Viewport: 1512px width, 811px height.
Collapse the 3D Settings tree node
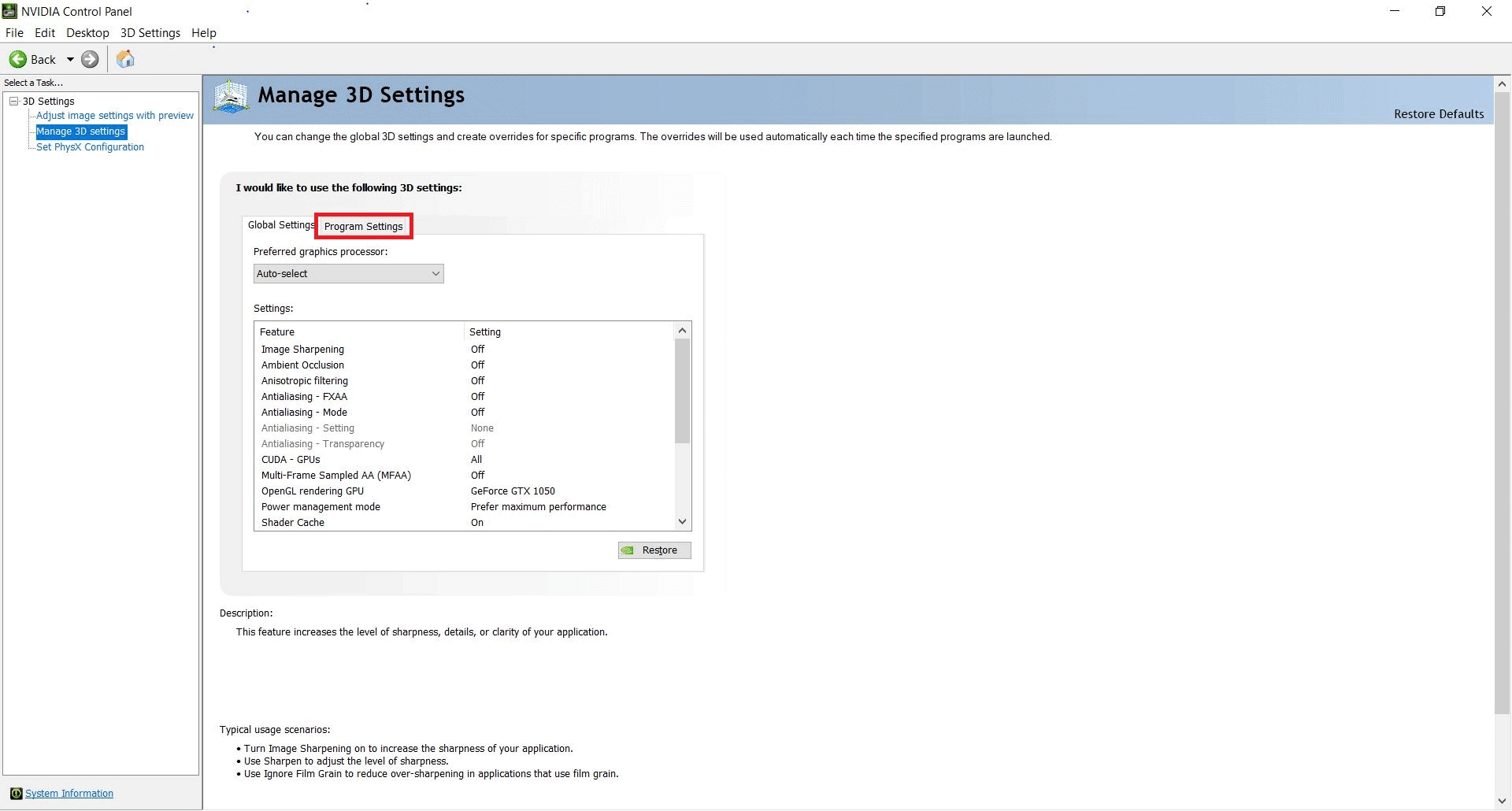[x=13, y=101]
